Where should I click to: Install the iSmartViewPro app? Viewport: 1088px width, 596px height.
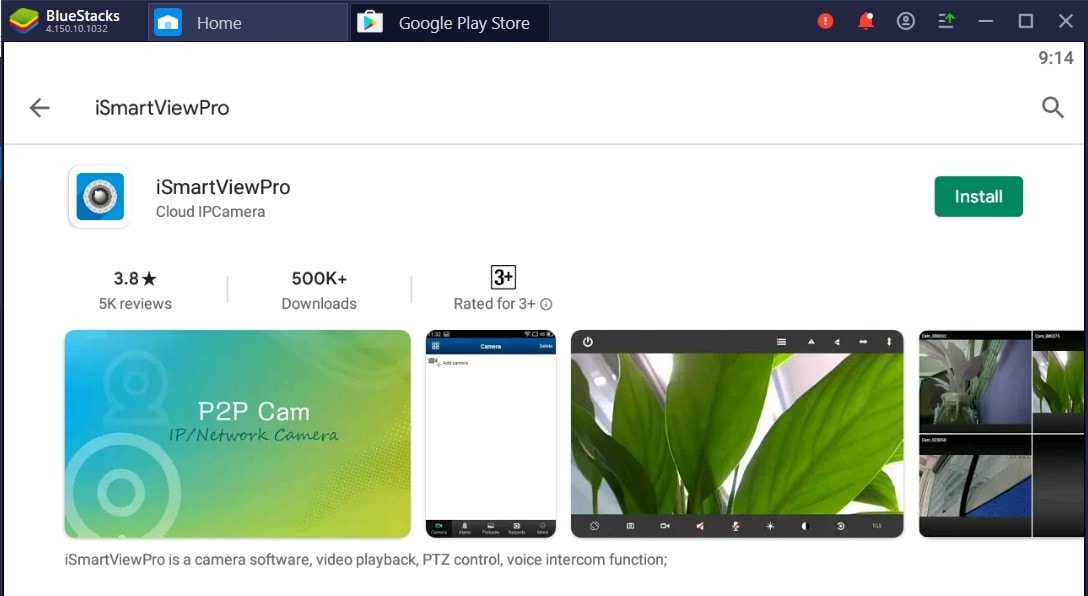(x=978, y=196)
